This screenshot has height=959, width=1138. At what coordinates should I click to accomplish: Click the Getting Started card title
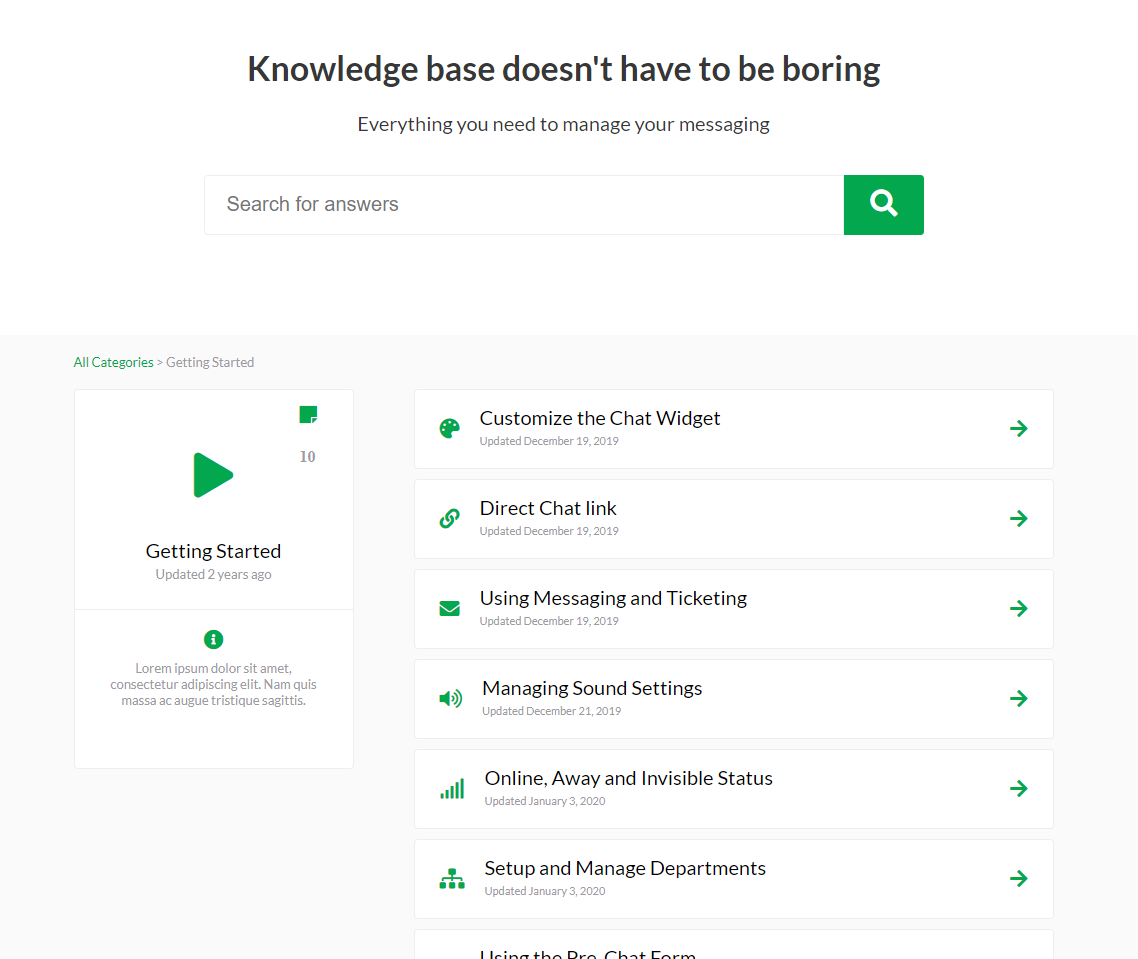click(x=213, y=551)
